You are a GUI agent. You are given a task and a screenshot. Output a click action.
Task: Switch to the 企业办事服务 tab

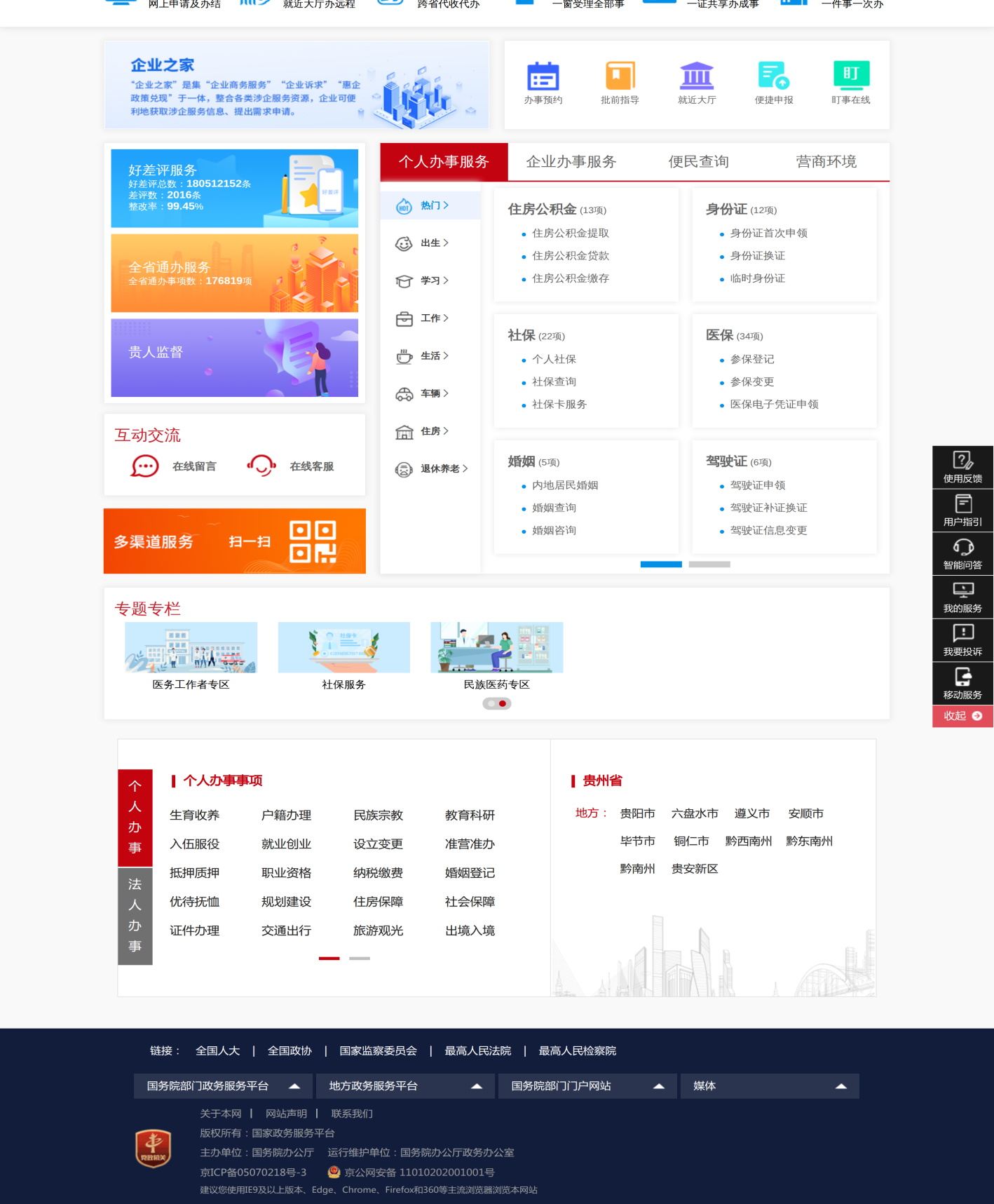[x=571, y=162]
